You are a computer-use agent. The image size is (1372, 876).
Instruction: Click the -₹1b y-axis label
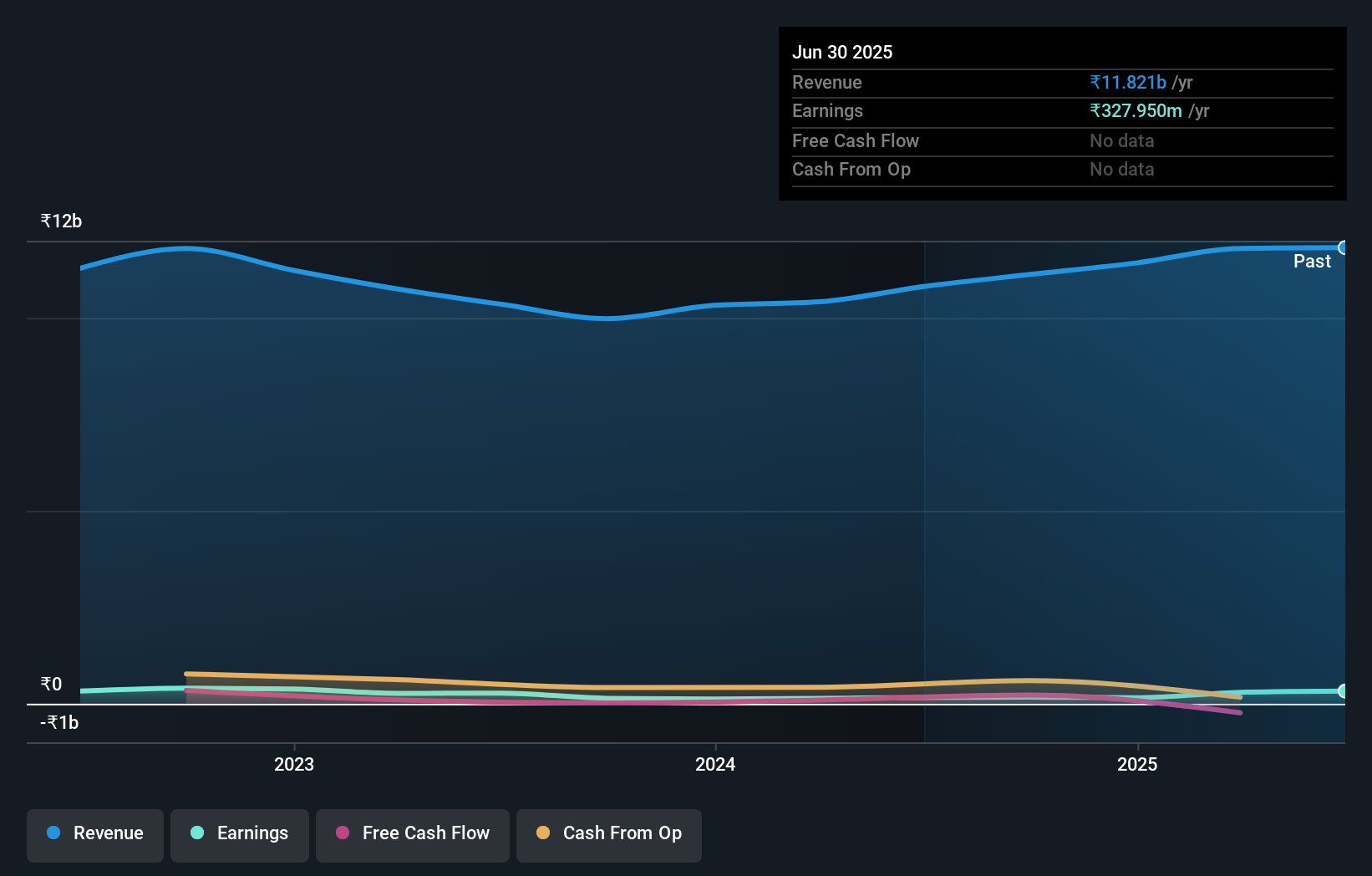pyautogui.click(x=59, y=722)
